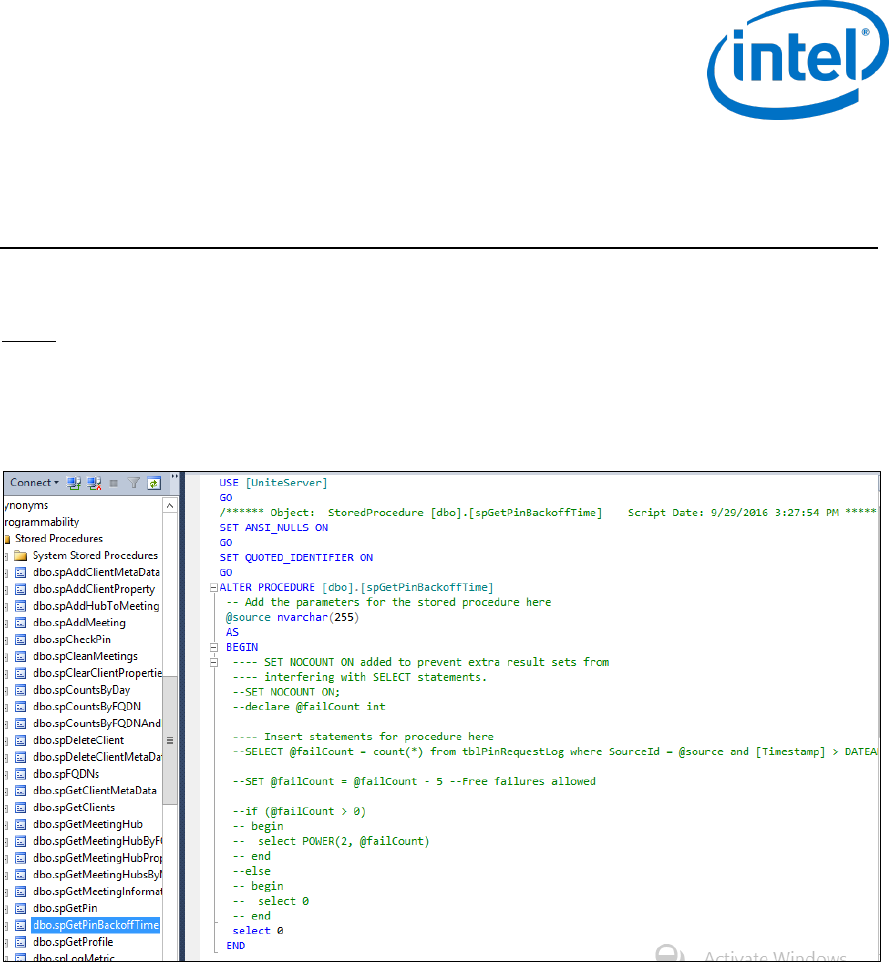Click the Connect Object Explorer icon
The image size is (889, 962).
tap(74, 483)
